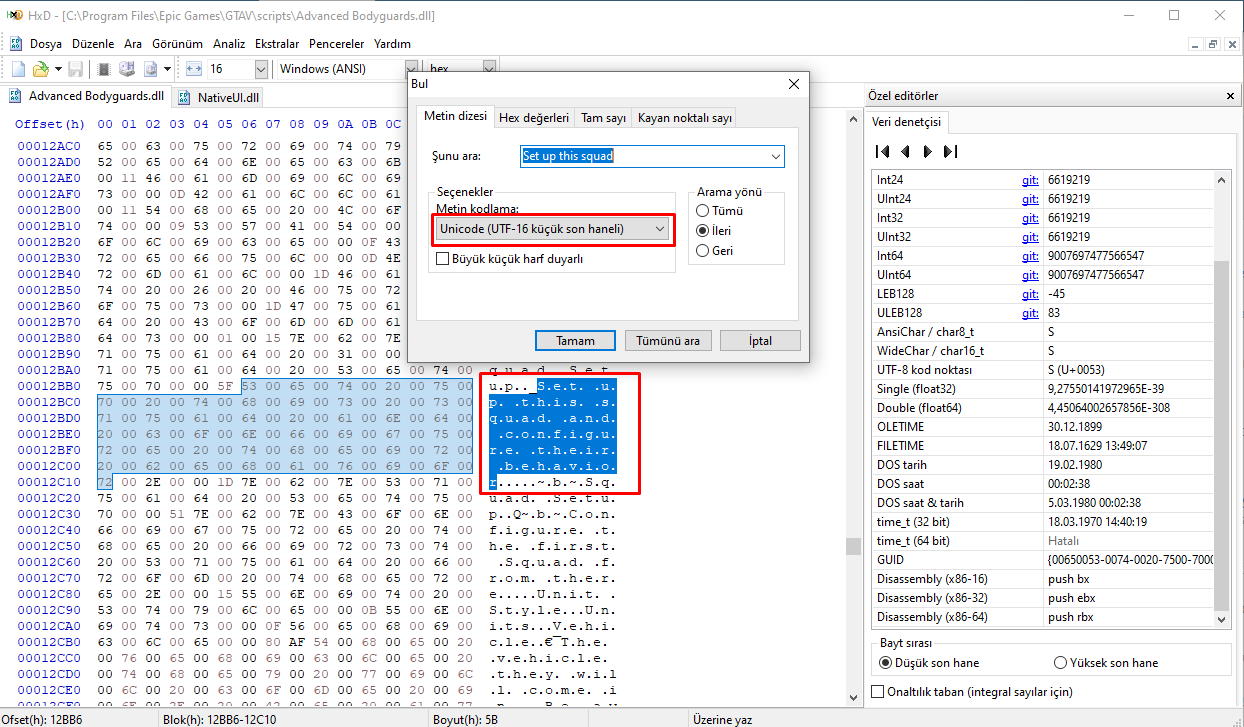Click the HxD document icon beside Dosya menu
The height and width of the screenshot is (727, 1244).
pos(16,44)
